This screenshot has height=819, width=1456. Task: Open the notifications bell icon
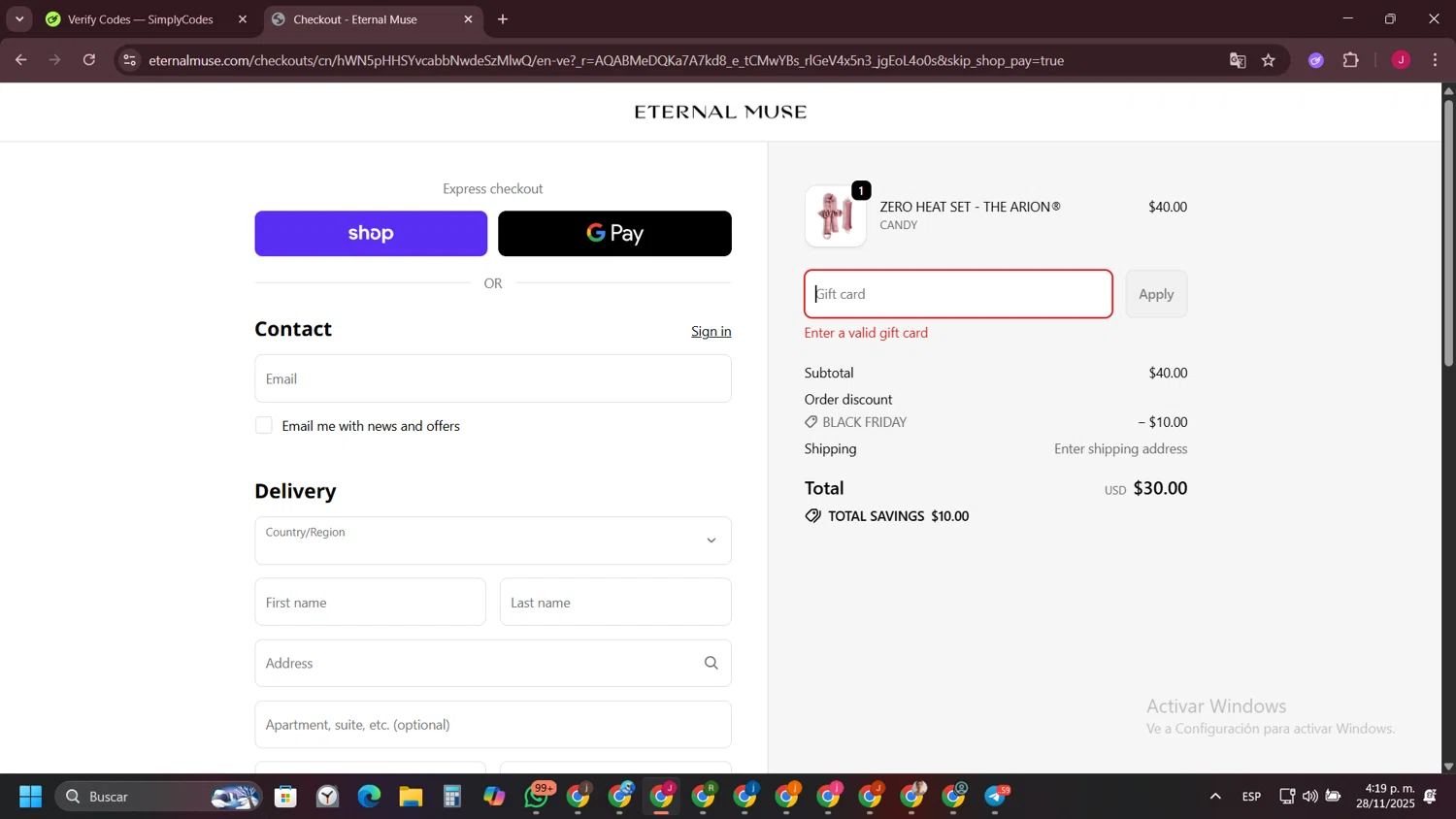coord(1430,797)
